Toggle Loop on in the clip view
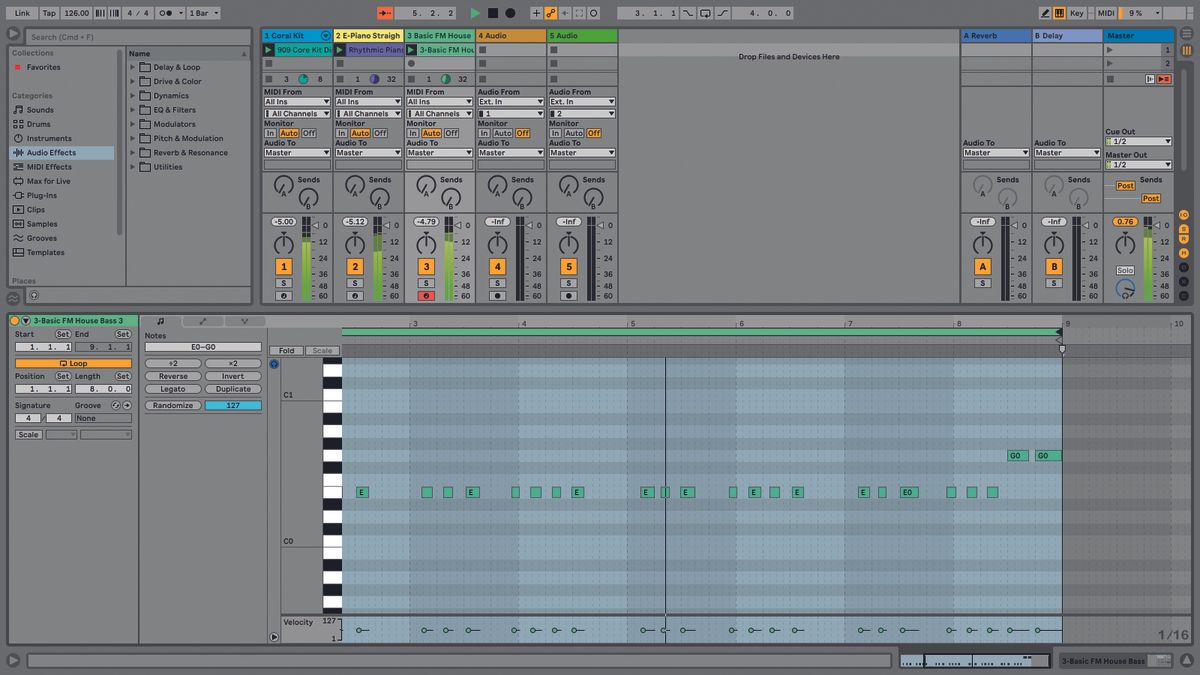1200x675 pixels. pyautogui.click(x=72, y=361)
